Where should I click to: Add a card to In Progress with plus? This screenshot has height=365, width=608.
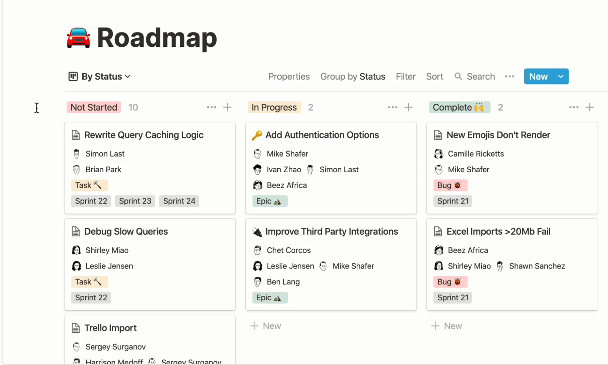pyautogui.click(x=408, y=107)
